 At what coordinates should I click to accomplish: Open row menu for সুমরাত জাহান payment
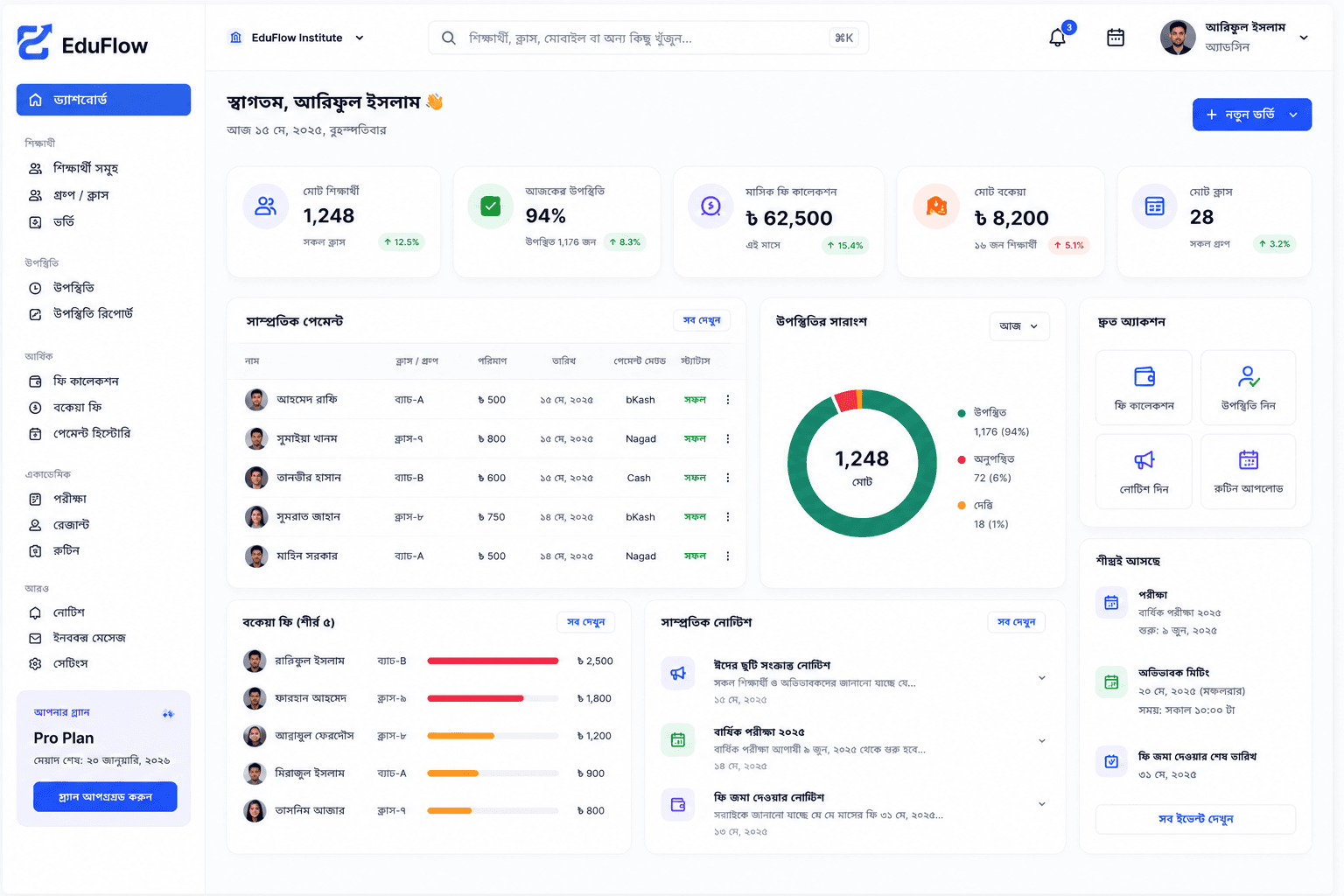728,517
